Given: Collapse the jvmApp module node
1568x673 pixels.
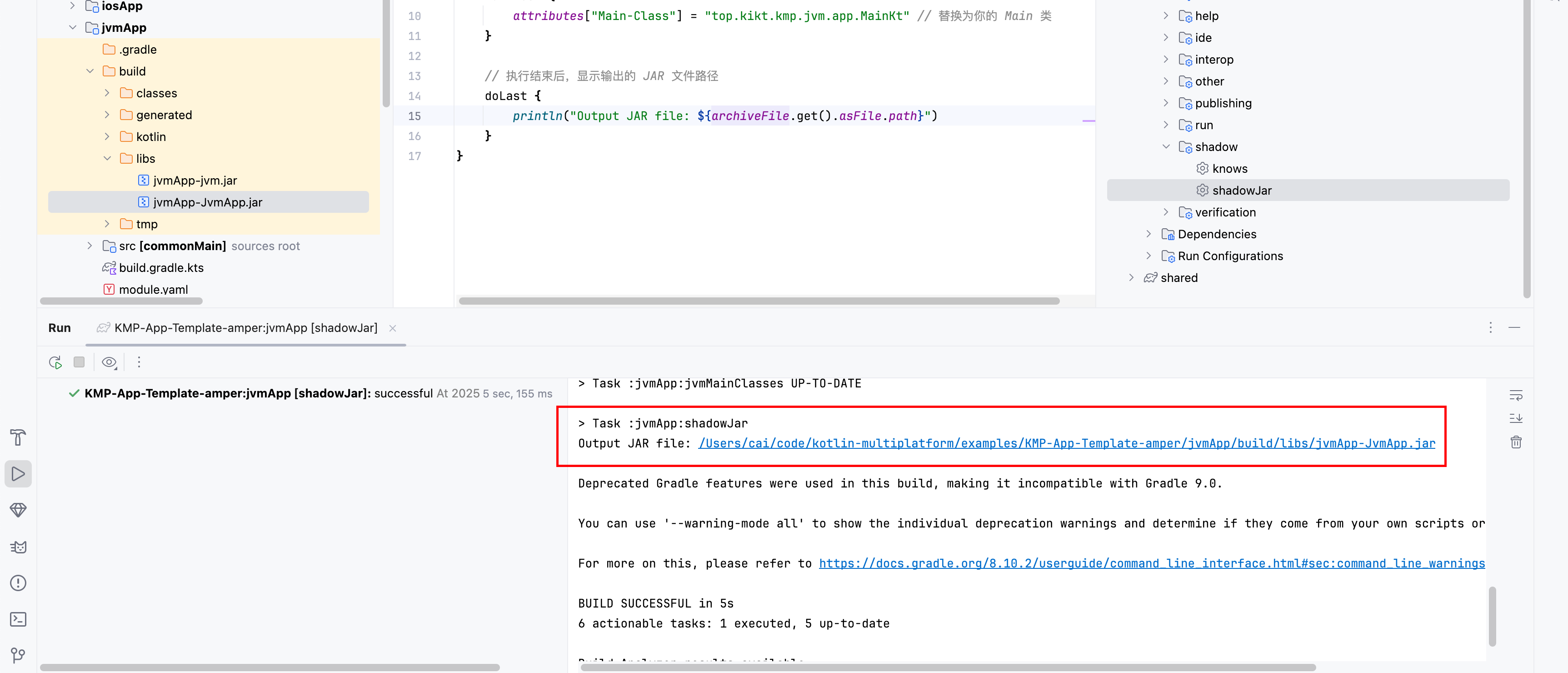Looking at the screenshot, I should pos(72,27).
